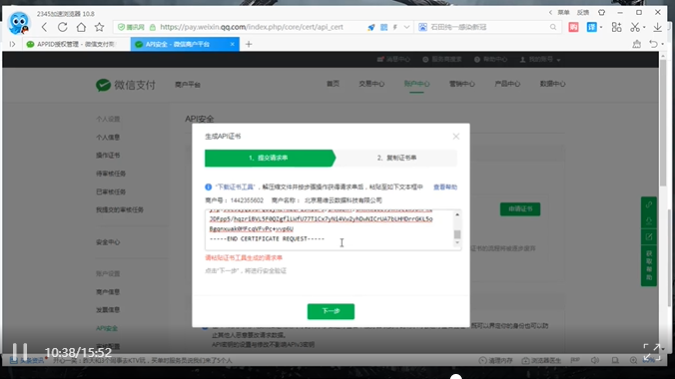Screen dimensions: 675x379
Task: Click the browser skin shirt icon
Action: pos(602,12)
